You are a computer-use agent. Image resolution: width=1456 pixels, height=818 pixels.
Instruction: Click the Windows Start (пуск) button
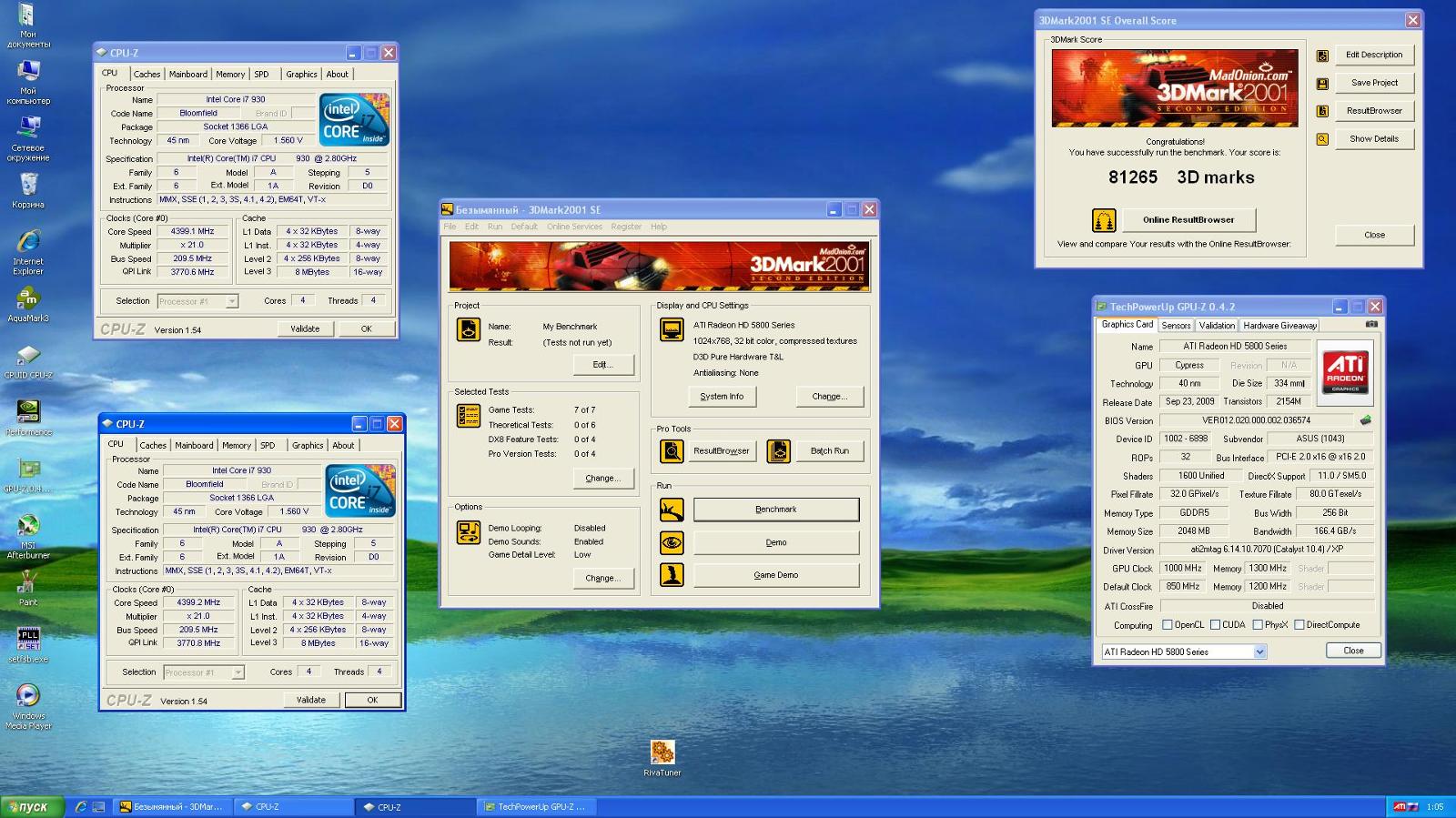click(x=33, y=807)
